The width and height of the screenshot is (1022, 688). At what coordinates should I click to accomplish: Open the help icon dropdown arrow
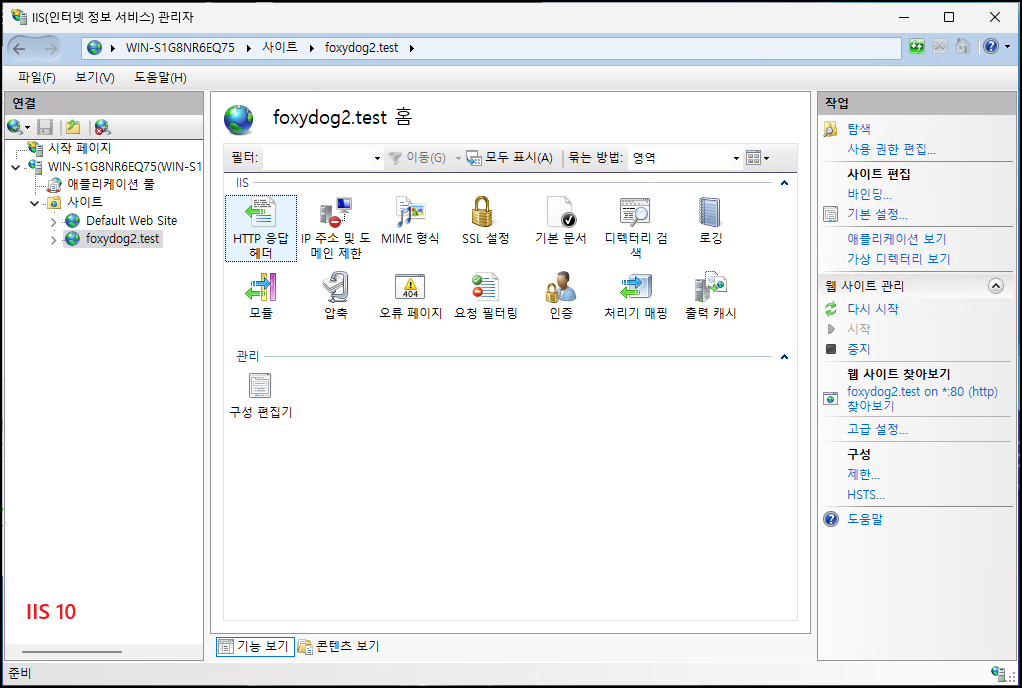pos(1007,47)
